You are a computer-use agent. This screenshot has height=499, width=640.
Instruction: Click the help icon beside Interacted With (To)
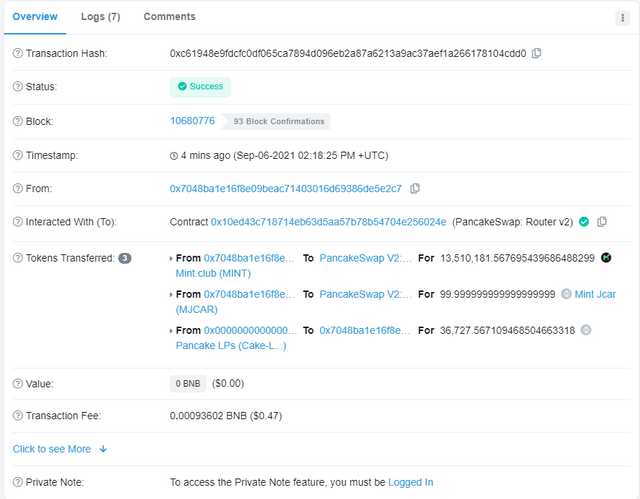pyautogui.click(x=18, y=222)
